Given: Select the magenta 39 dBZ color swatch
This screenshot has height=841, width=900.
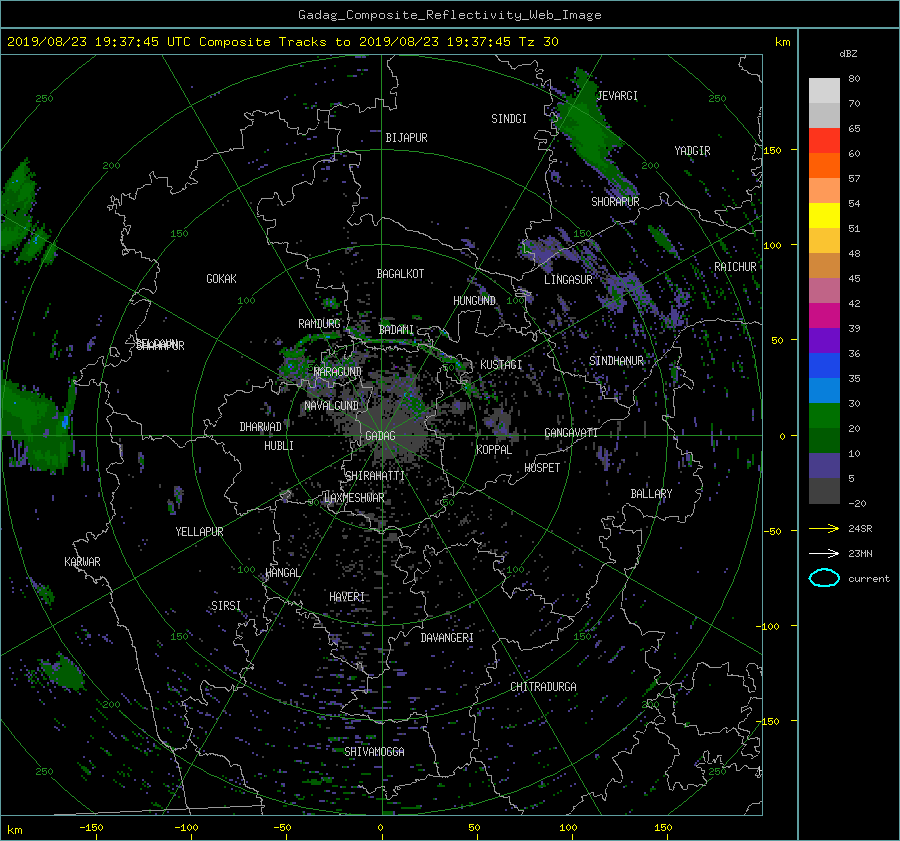Looking at the screenshot, I should [x=824, y=315].
